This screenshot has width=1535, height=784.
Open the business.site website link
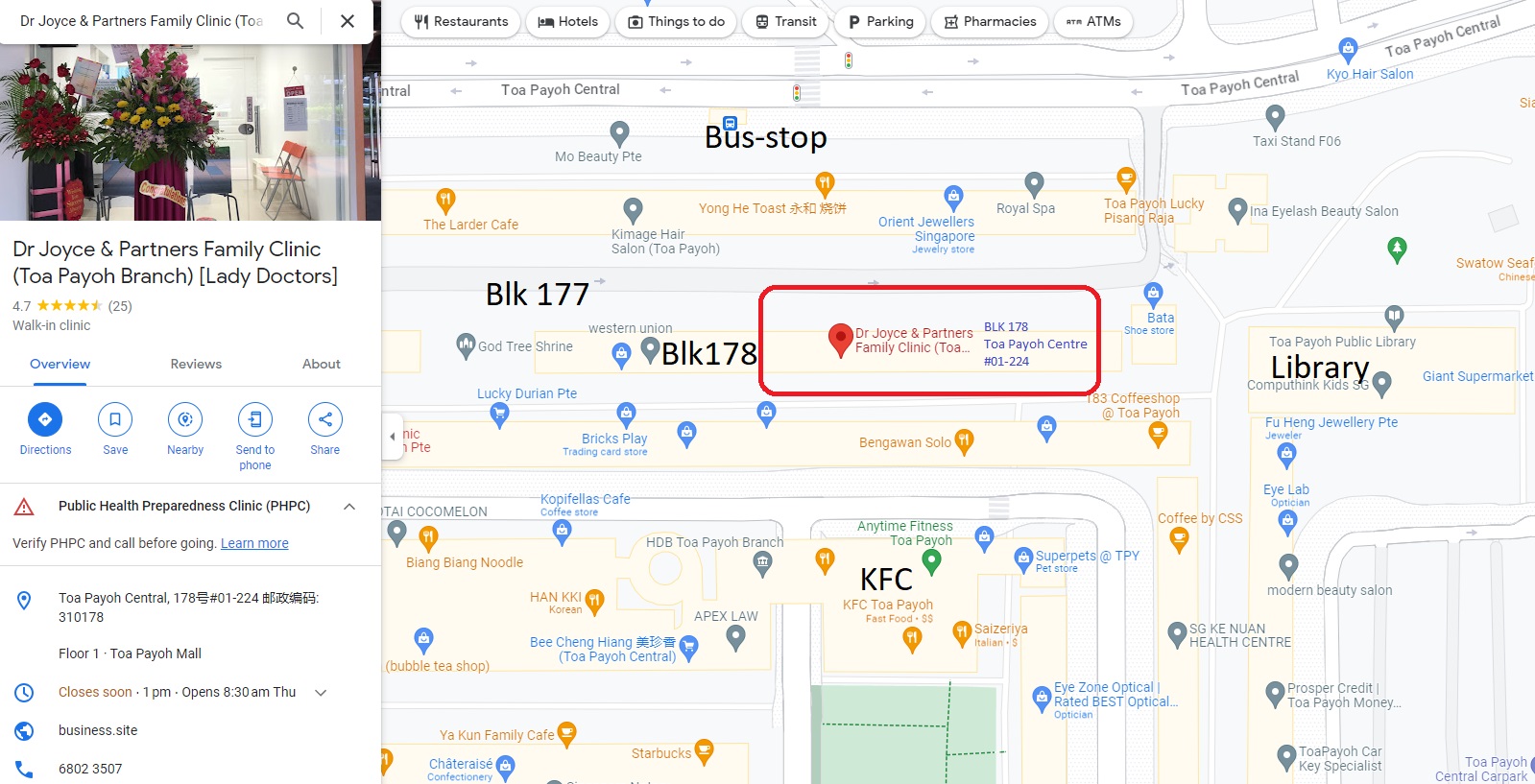click(98, 731)
